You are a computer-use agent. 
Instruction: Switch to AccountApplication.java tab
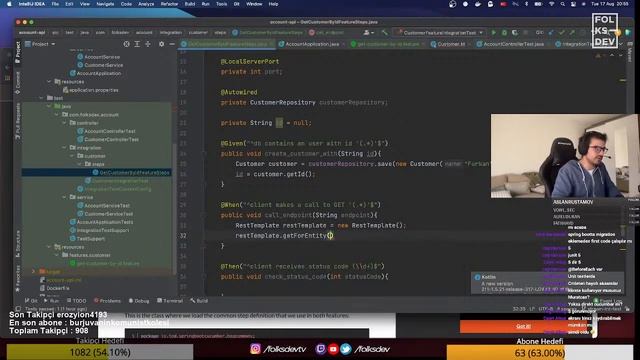pos(312,44)
